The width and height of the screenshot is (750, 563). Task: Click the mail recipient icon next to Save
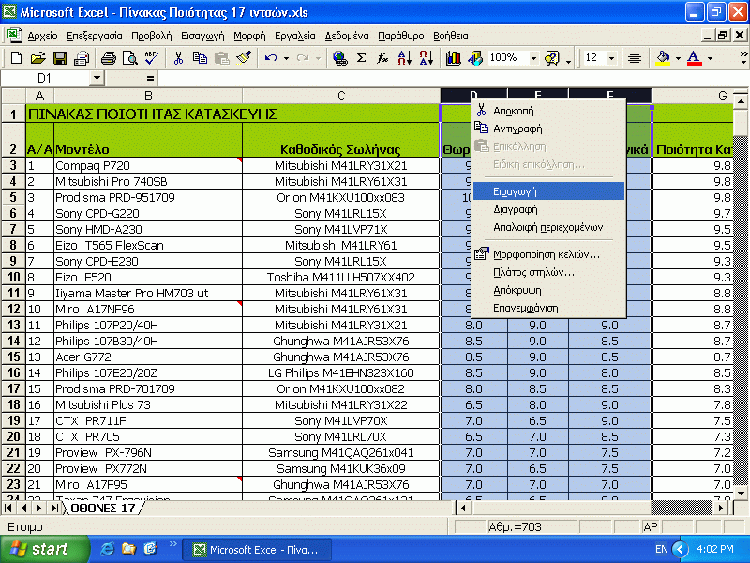(x=81, y=58)
